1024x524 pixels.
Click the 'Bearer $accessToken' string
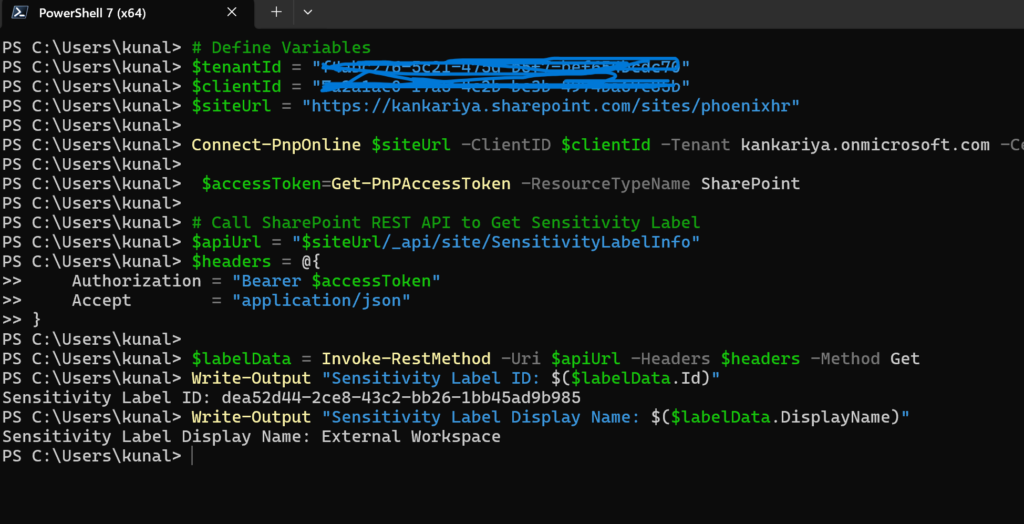coord(336,281)
